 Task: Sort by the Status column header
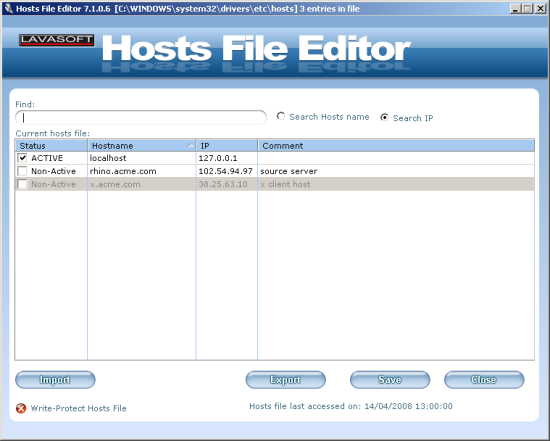coord(51,145)
